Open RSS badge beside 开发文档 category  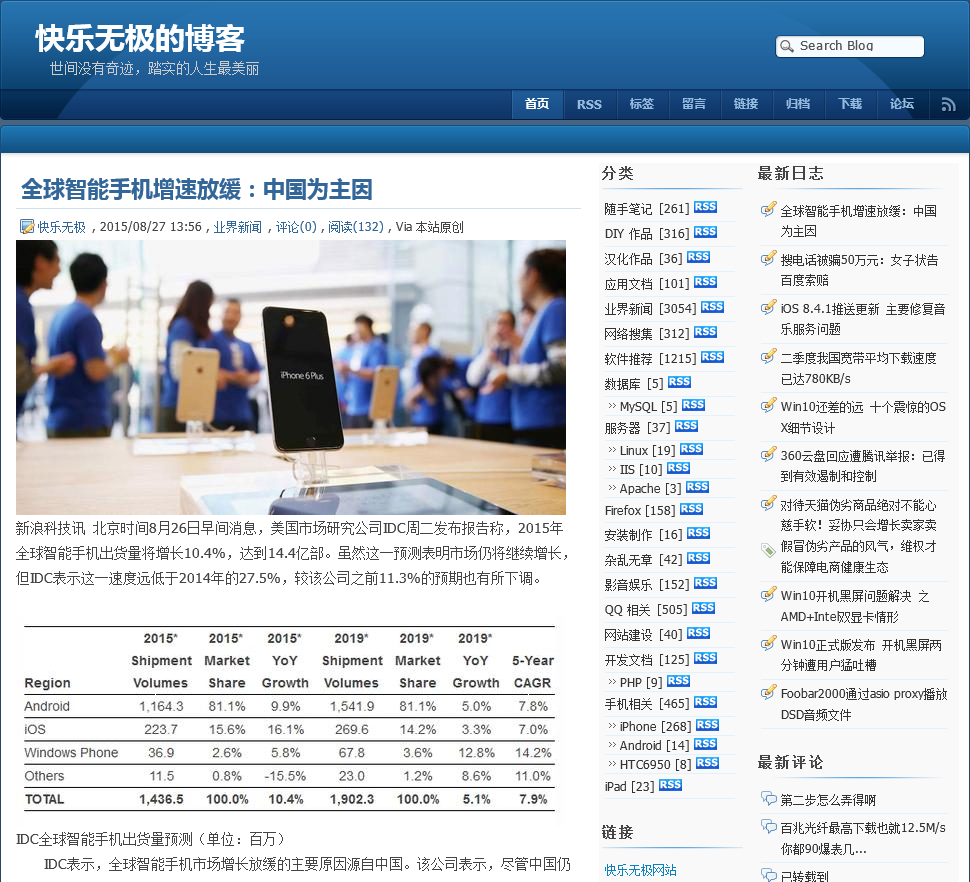705,658
